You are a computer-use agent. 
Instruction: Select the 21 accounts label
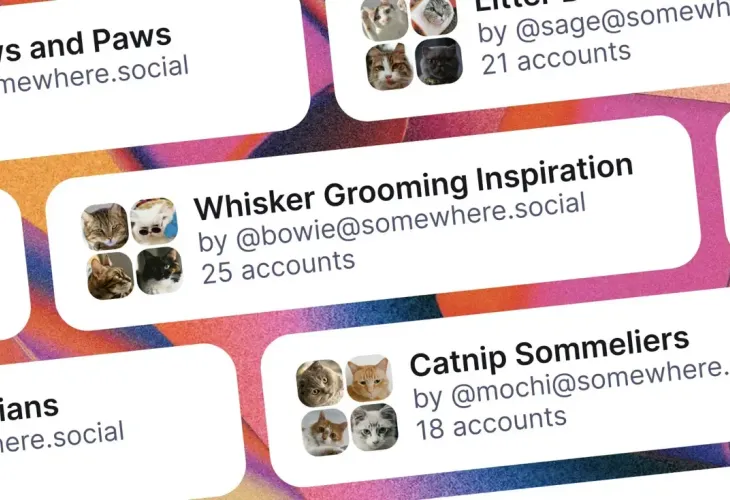556,58
